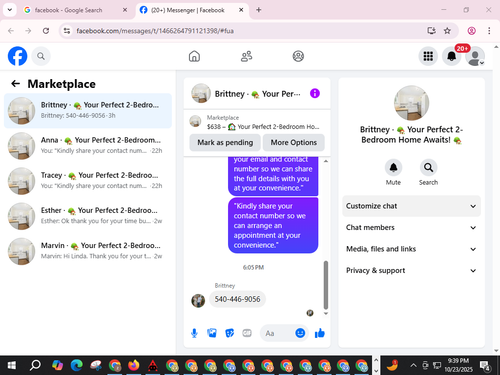Reload the page
The width and height of the screenshot is (500, 375).
pos(46,31)
